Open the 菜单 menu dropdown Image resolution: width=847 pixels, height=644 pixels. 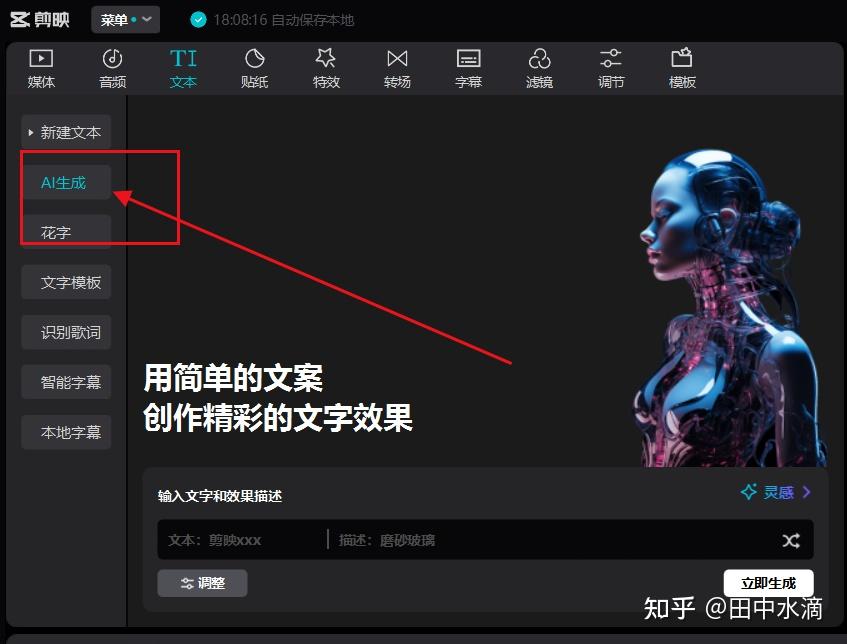125,20
